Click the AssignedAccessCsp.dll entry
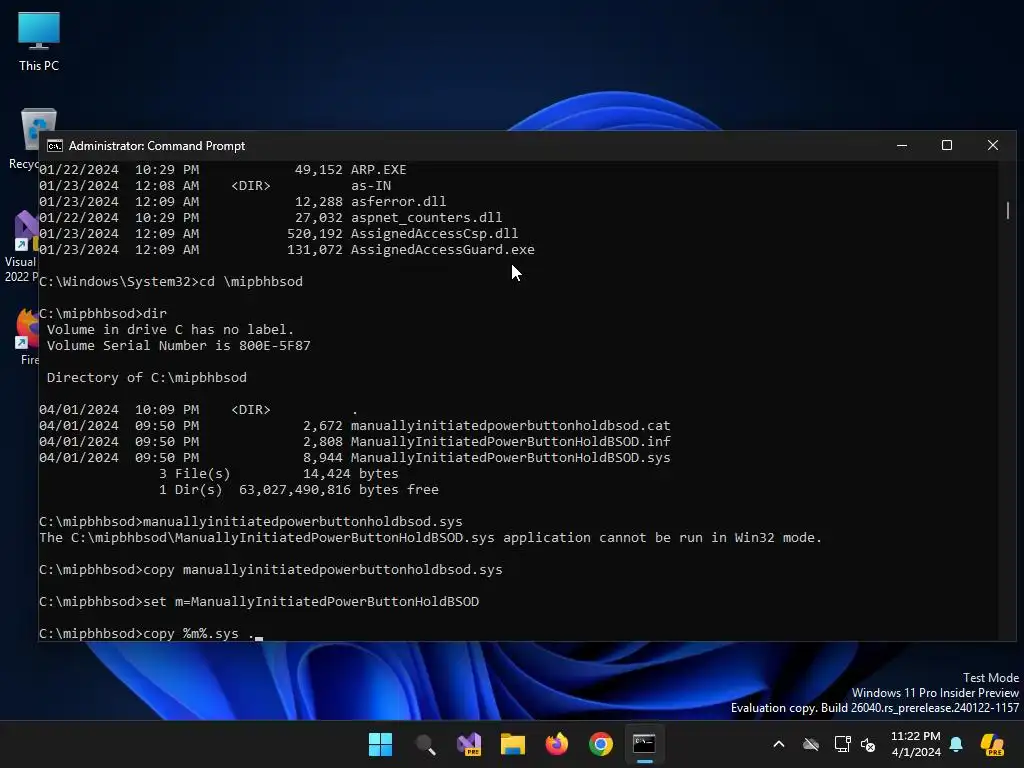The image size is (1024, 768). (434, 233)
